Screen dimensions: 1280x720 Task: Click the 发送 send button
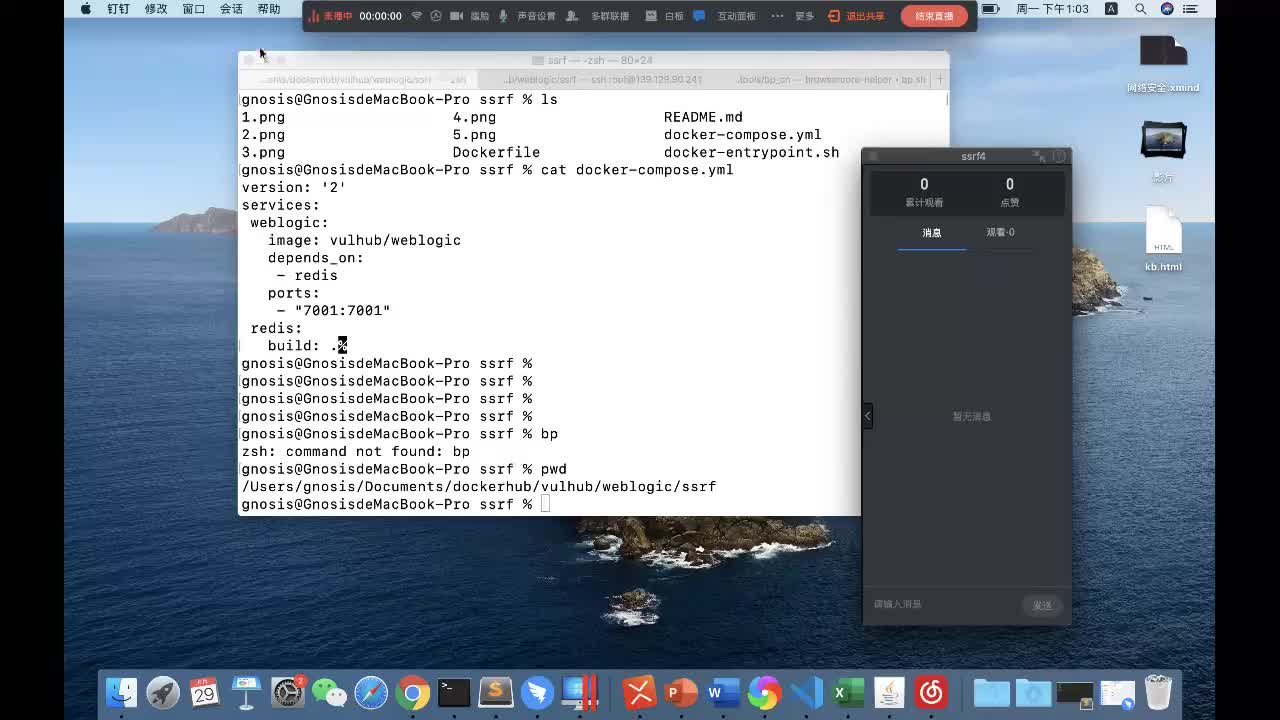(1042, 605)
